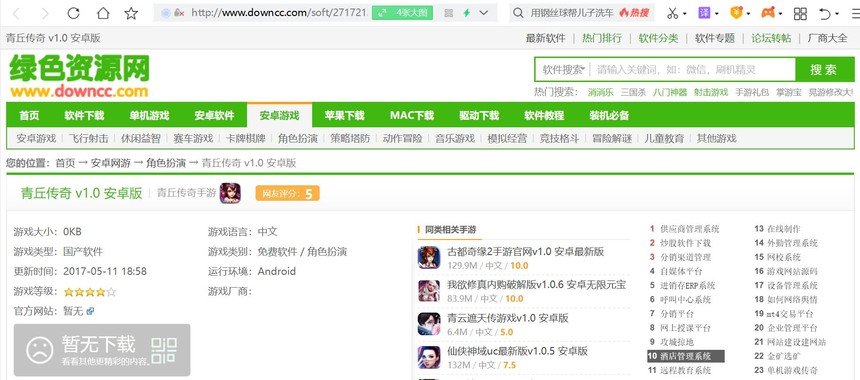Click the magnifier icon in browser search box
The width and height of the screenshot is (860, 380).
(x=518, y=13)
